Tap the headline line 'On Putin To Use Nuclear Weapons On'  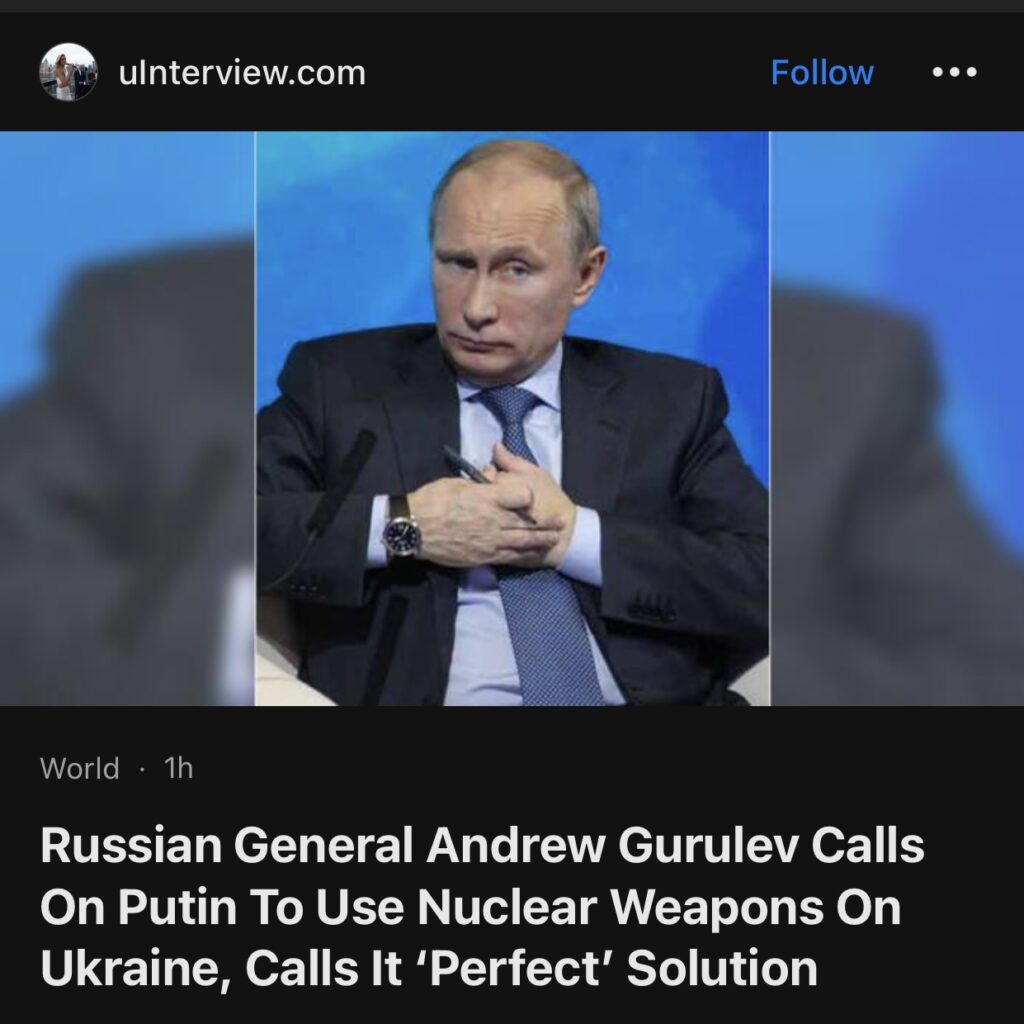[x=470, y=907]
